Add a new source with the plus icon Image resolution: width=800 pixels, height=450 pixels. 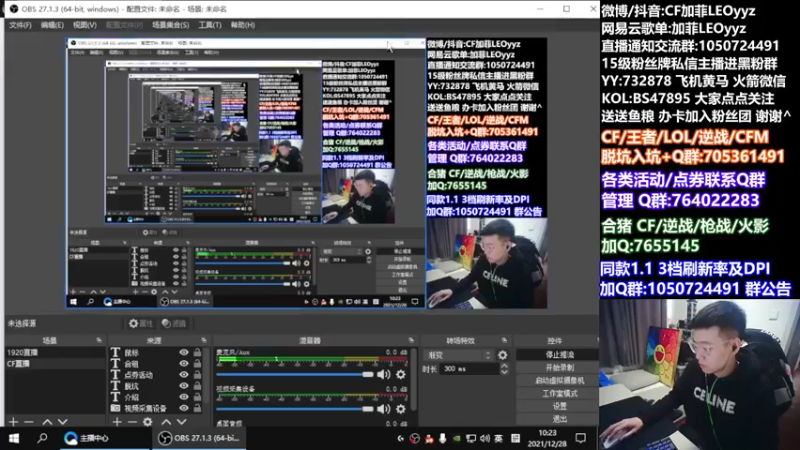click(117, 422)
